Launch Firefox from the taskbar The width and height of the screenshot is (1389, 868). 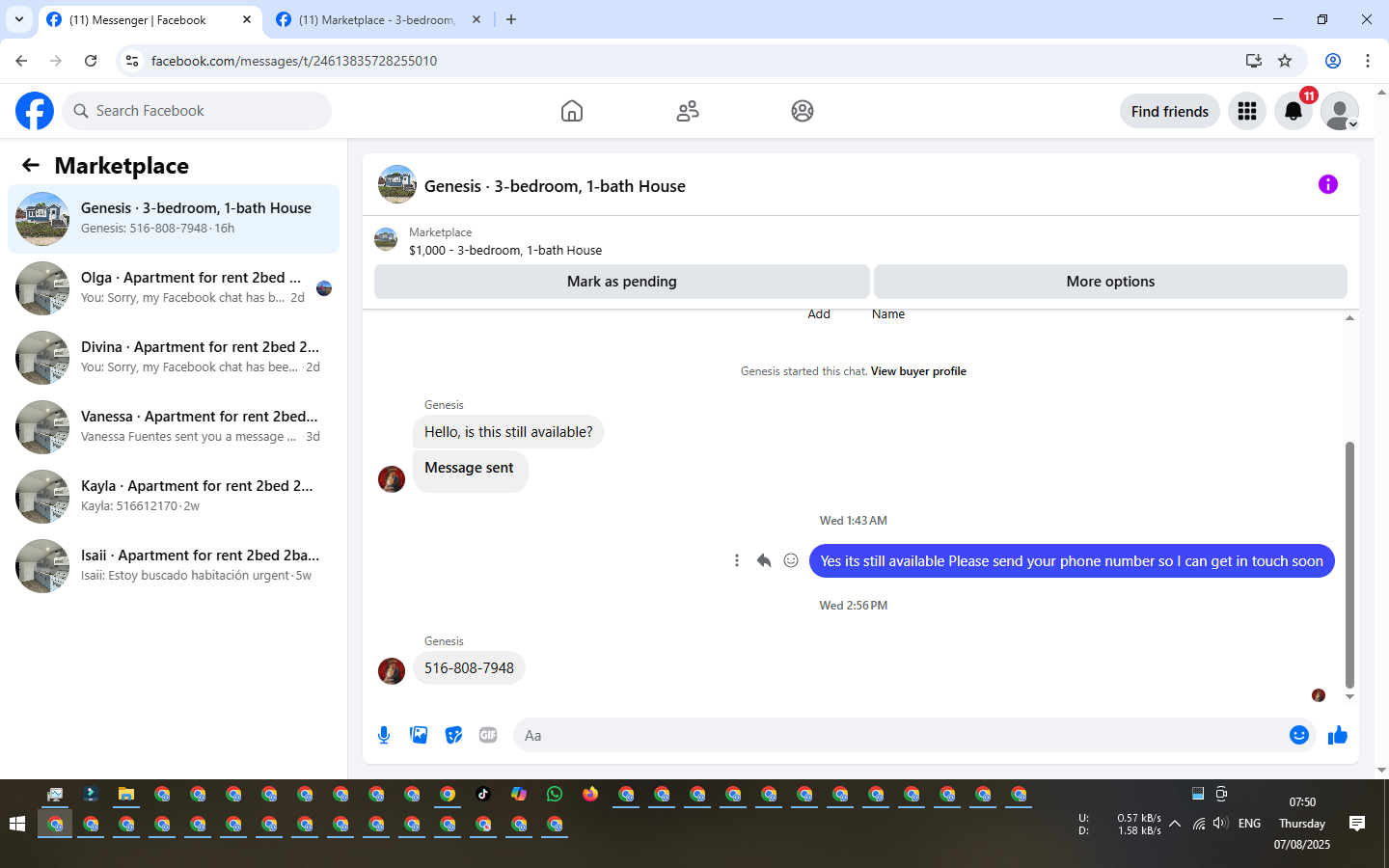click(x=590, y=794)
